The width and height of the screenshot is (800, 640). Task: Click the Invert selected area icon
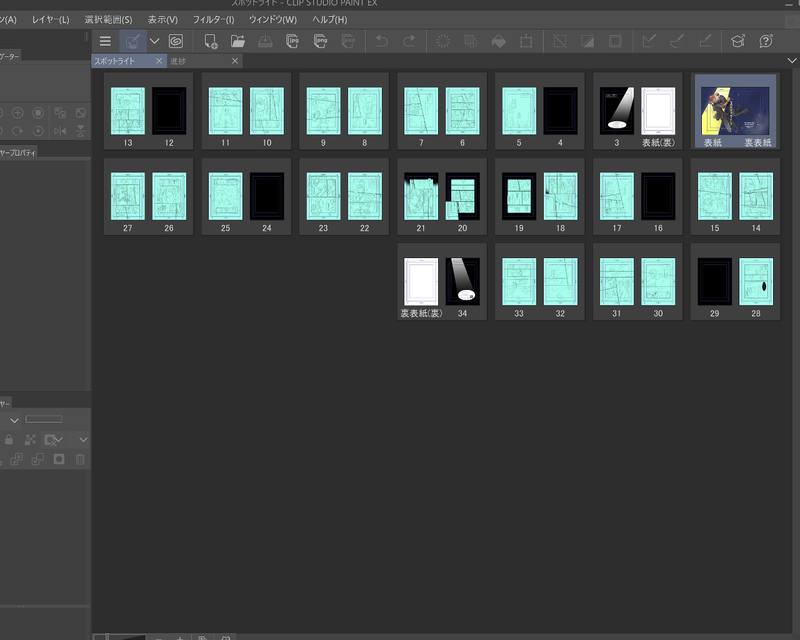[588, 41]
